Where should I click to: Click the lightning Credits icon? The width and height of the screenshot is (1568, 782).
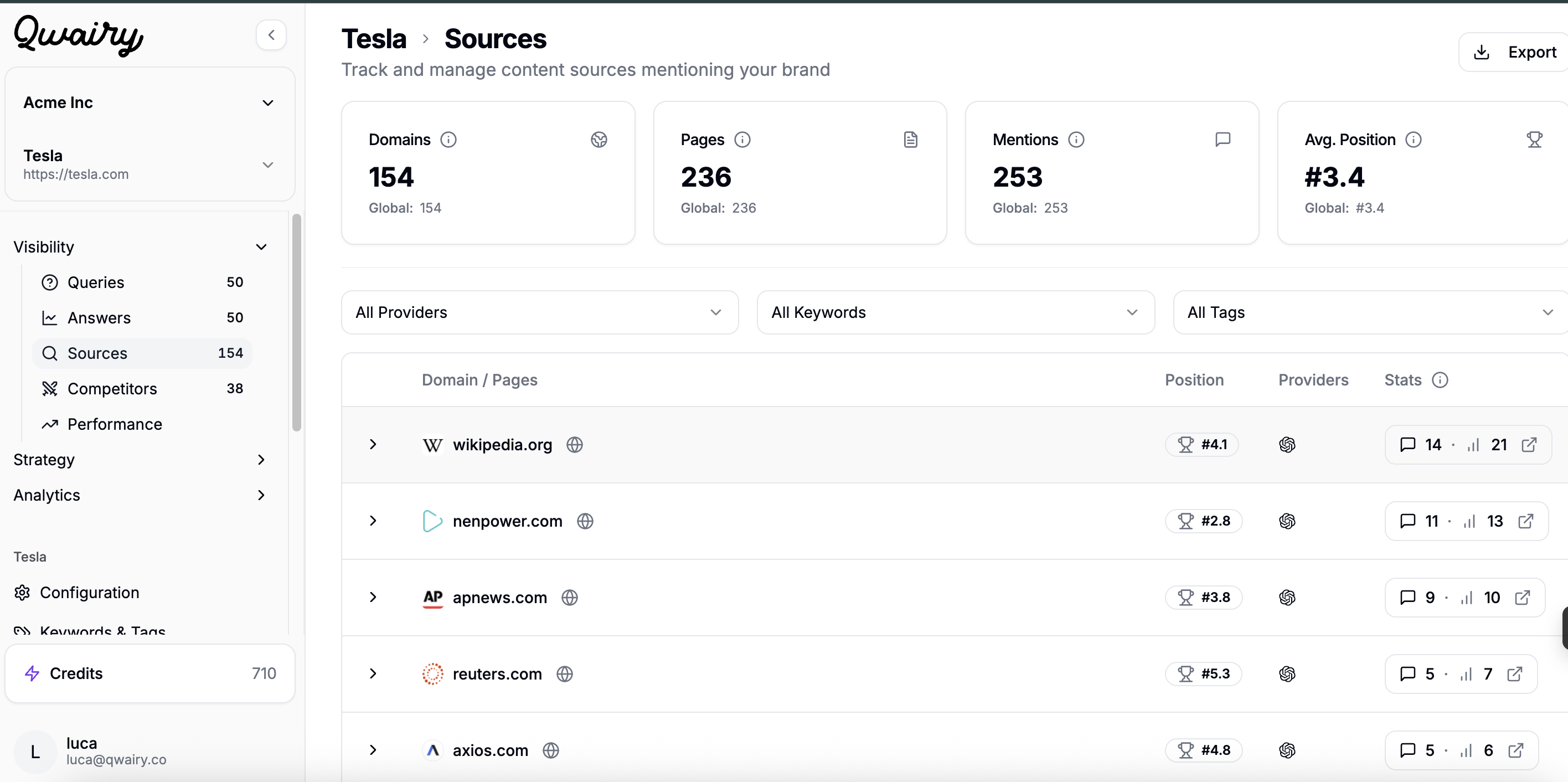(32, 673)
